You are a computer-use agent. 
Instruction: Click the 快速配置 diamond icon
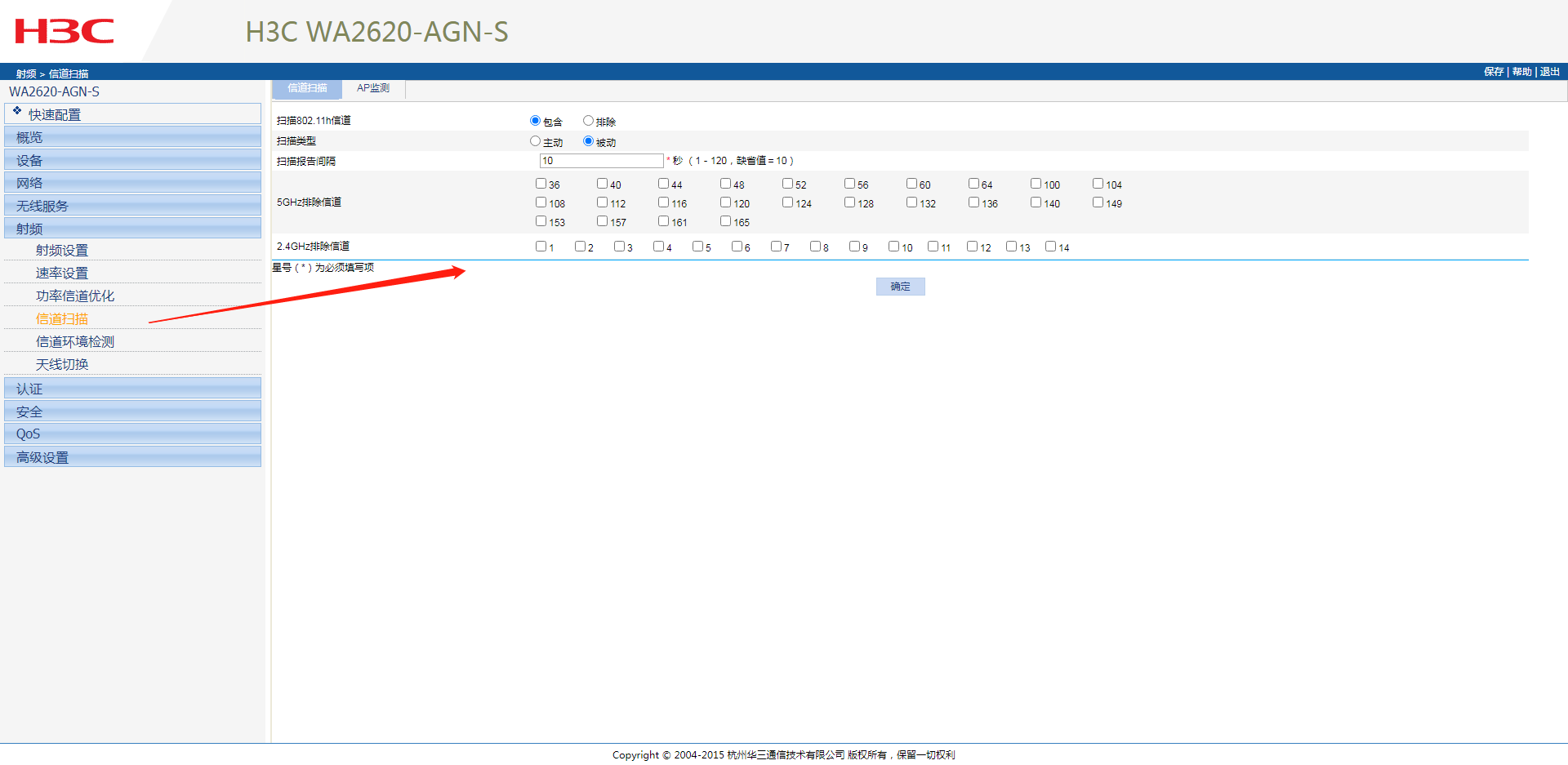(x=17, y=110)
